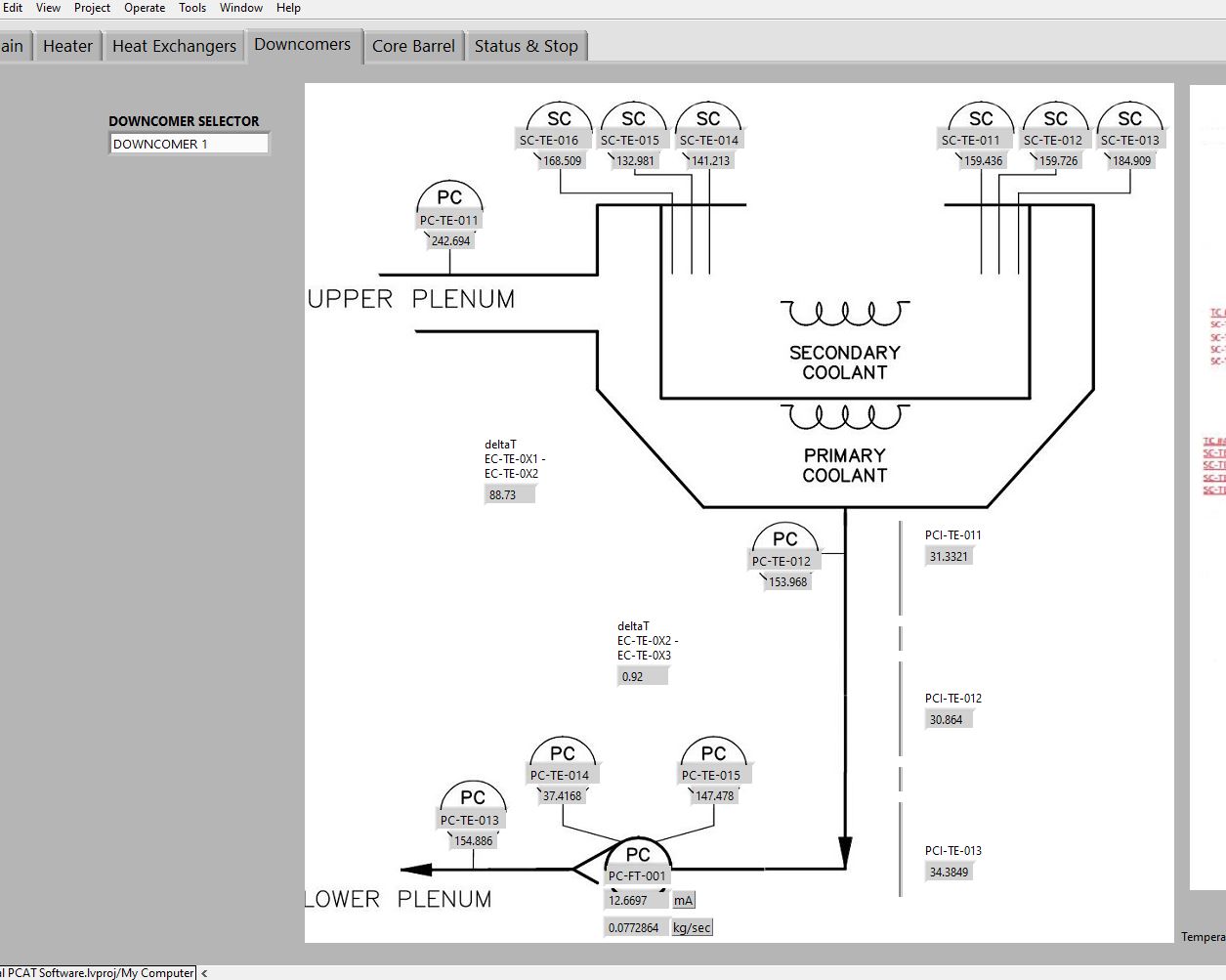Open the Downcomer Selector dropdown
Screen dimensions: 1226x980
tap(189, 144)
